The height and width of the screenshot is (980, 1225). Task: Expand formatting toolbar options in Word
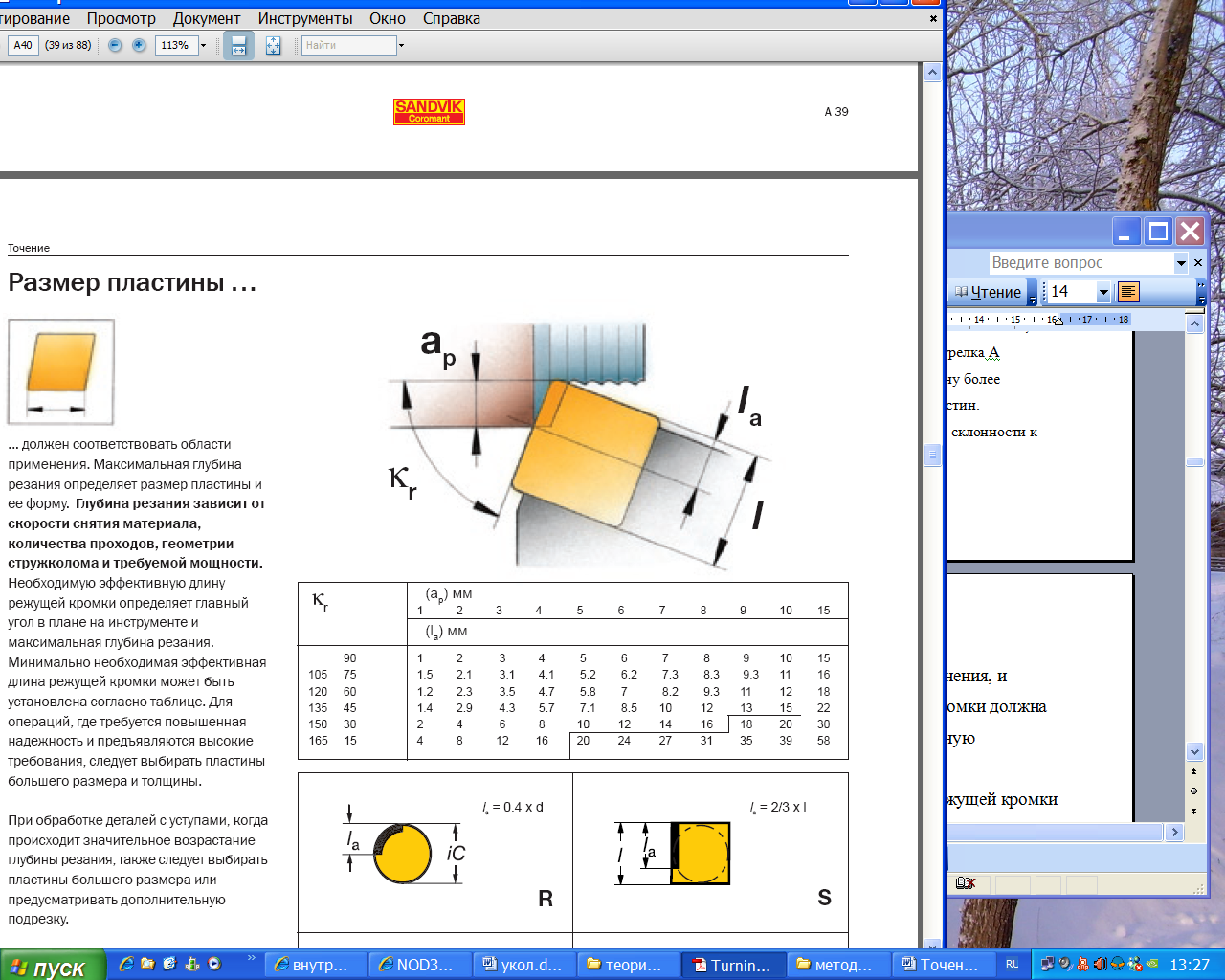point(1202,293)
